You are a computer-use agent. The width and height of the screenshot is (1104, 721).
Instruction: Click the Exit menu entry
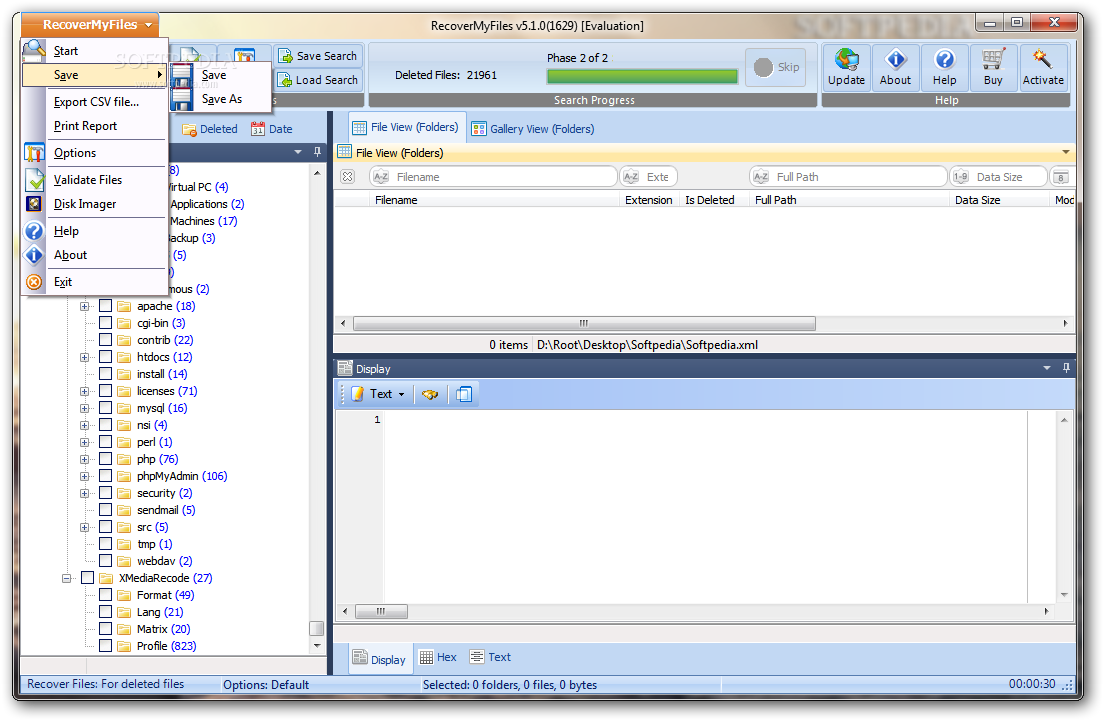click(95, 282)
